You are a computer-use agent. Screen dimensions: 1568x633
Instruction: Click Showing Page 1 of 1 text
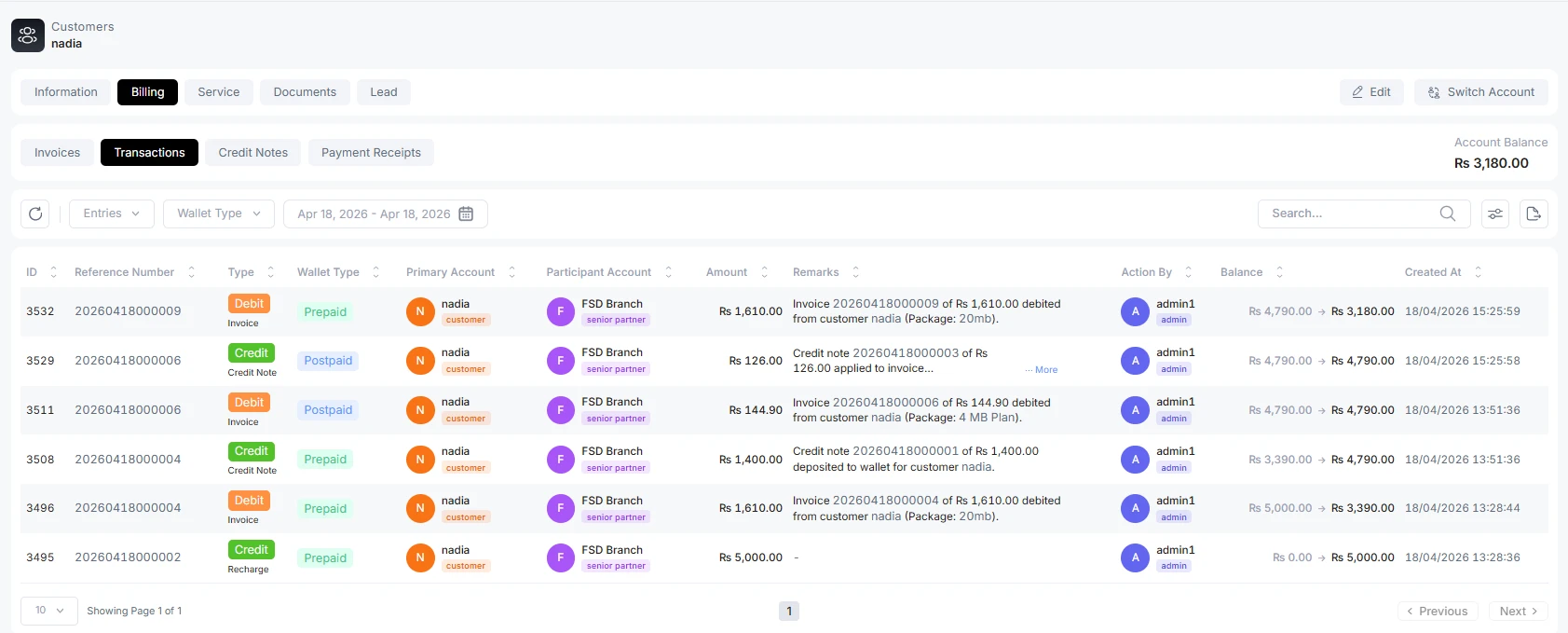(134, 611)
